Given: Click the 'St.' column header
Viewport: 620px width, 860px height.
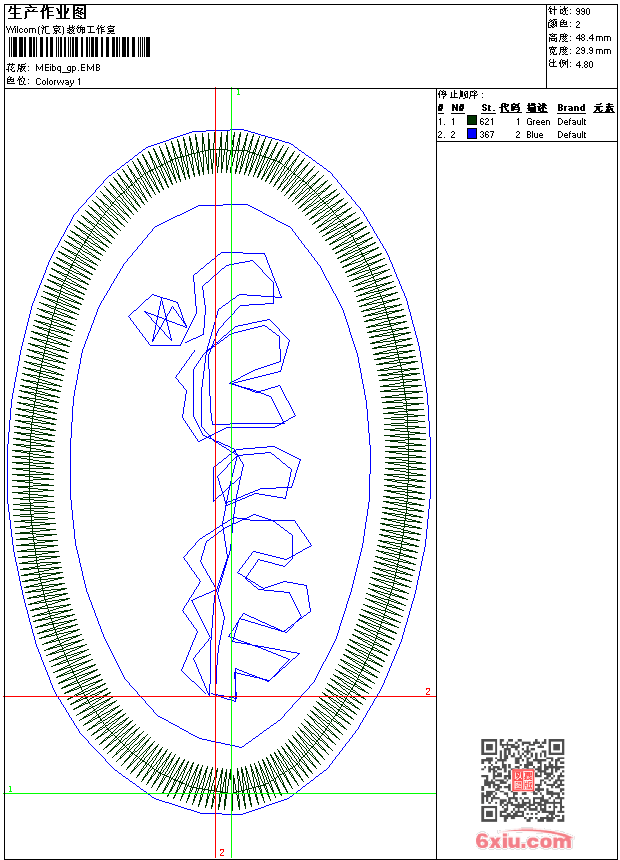Looking at the screenshot, I should [488, 108].
